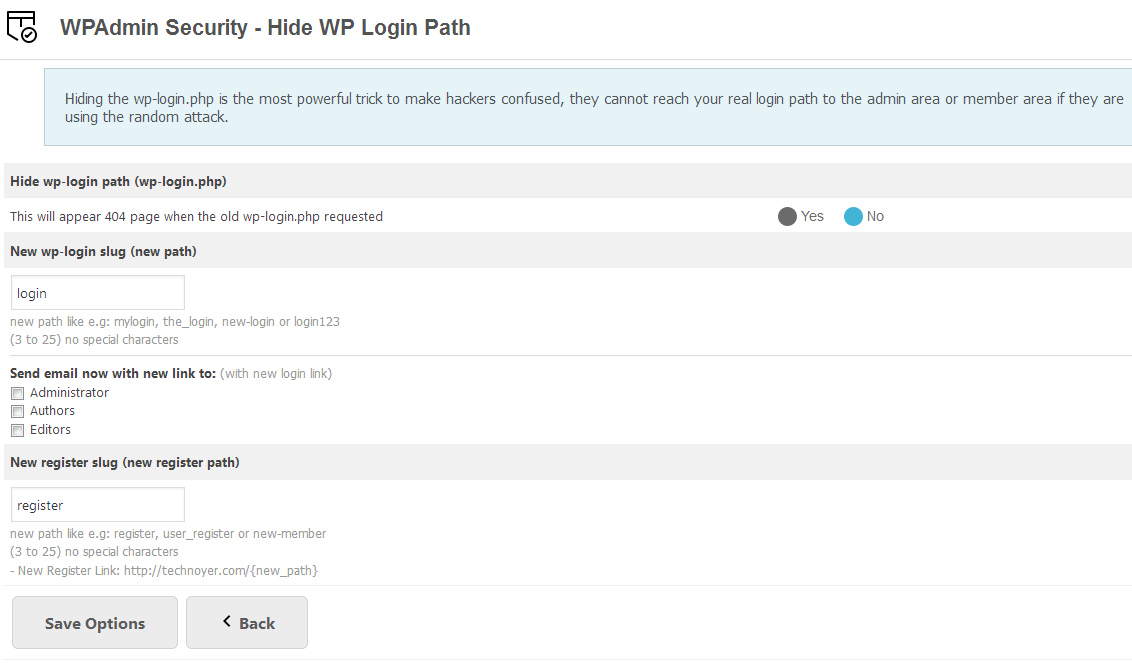
Task: Click the blue info notice about hiding wp-login.php
Action: pyautogui.click(x=588, y=107)
